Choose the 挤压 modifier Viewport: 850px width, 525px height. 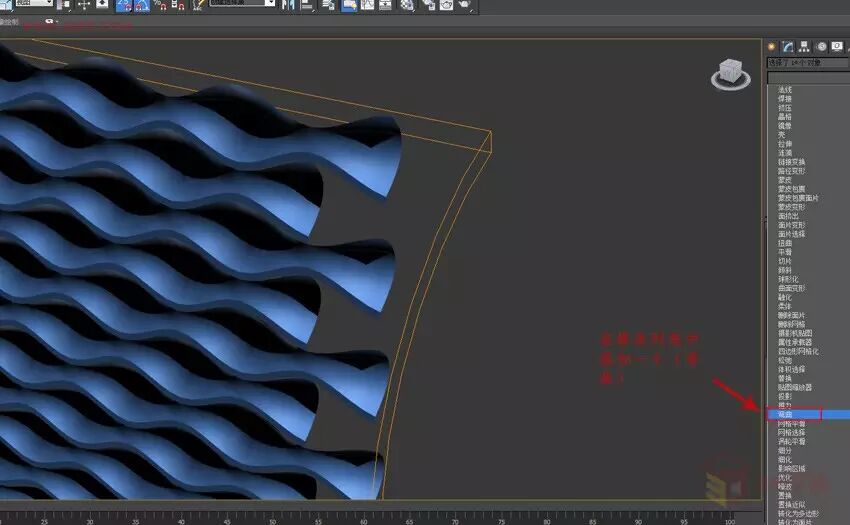pyautogui.click(x=785, y=108)
